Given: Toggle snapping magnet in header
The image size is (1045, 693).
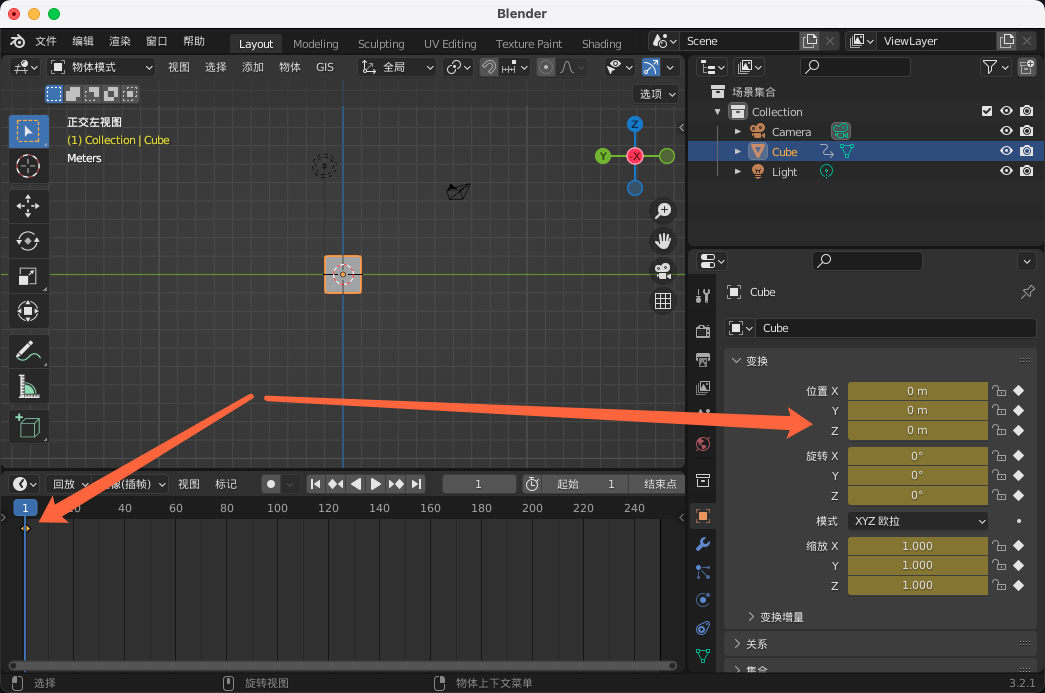Looking at the screenshot, I should click(489, 67).
